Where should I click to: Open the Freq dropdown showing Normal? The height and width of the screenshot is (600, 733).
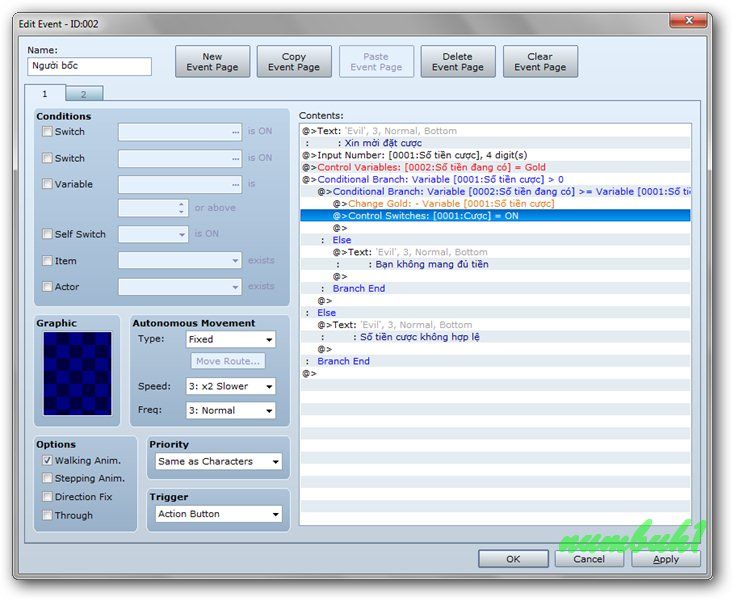click(230, 411)
